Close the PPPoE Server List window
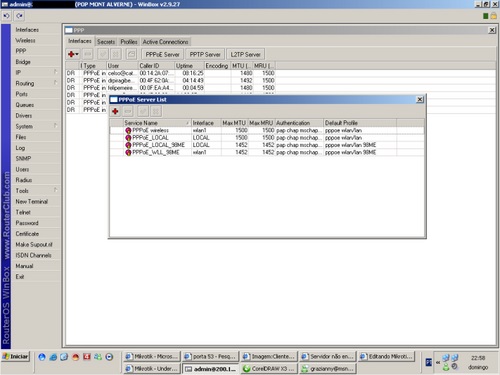 click(420, 99)
